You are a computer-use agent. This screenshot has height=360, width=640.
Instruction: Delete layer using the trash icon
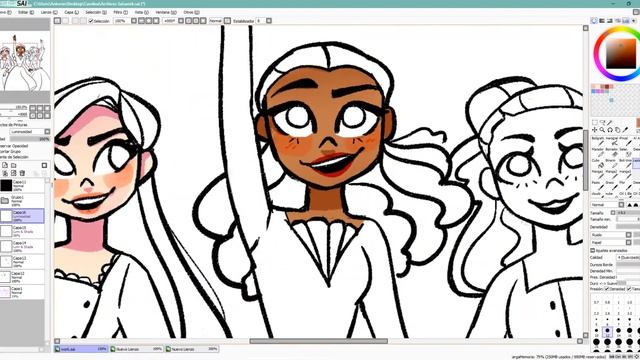click(x=22, y=173)
